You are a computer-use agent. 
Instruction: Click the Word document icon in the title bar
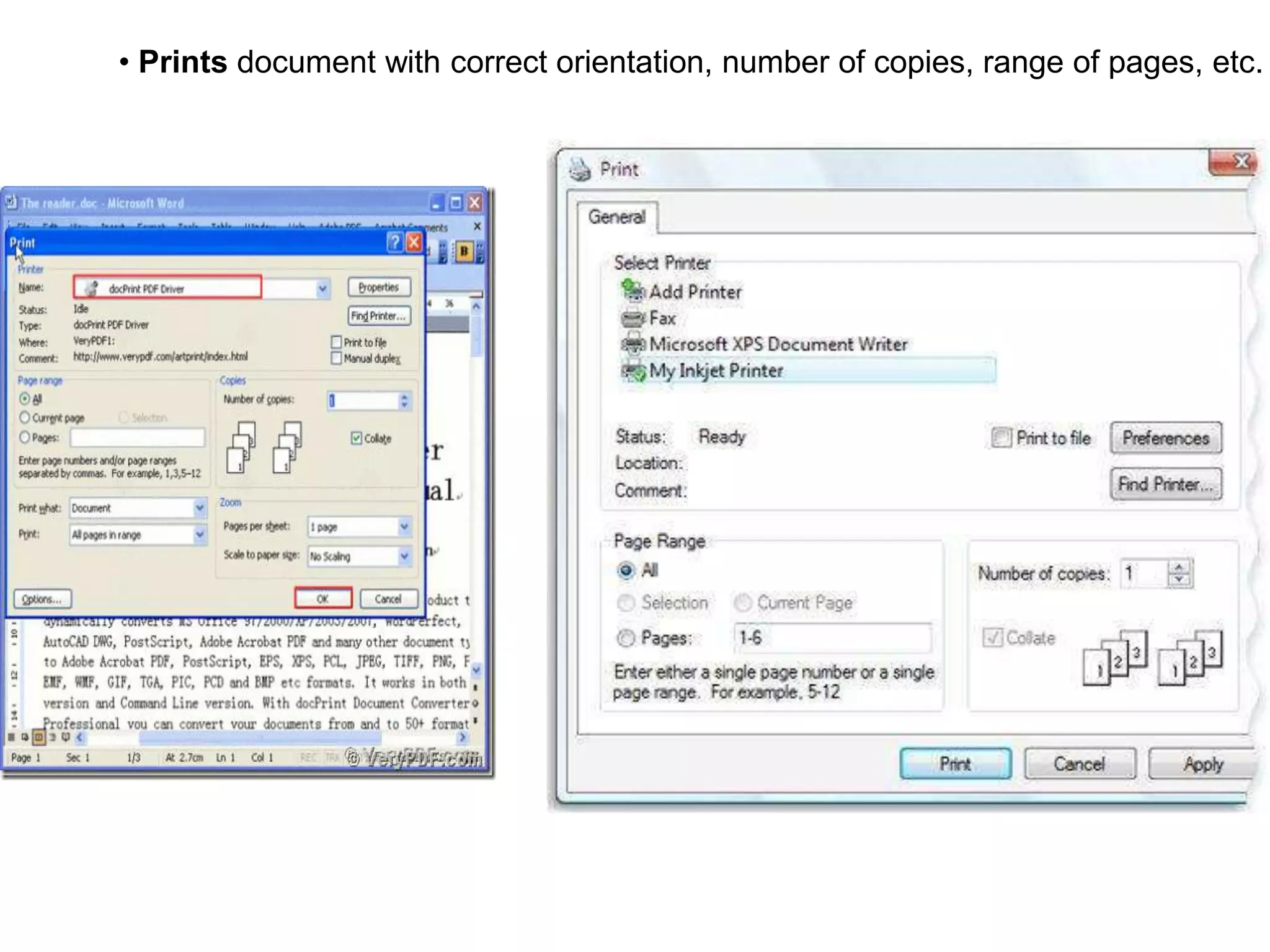pyautogui.click(x=11, y=202)
